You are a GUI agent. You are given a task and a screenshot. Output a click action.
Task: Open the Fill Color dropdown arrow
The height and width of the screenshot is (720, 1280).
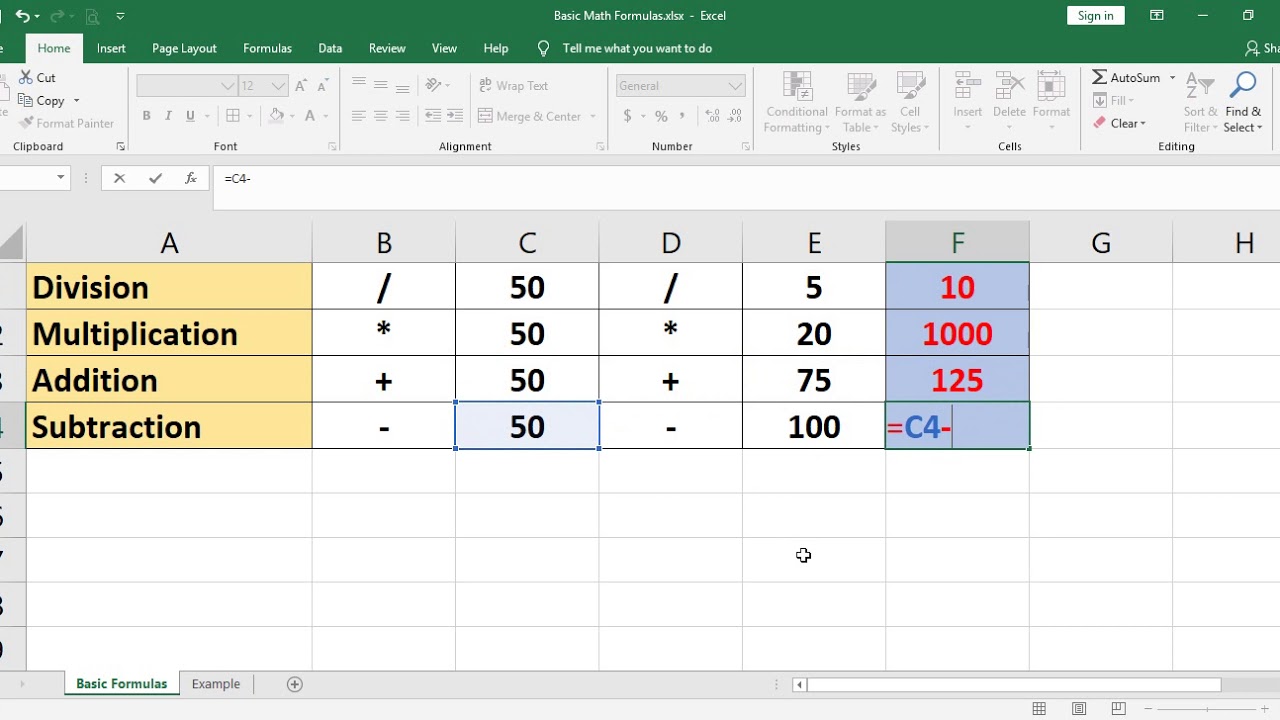293,116
